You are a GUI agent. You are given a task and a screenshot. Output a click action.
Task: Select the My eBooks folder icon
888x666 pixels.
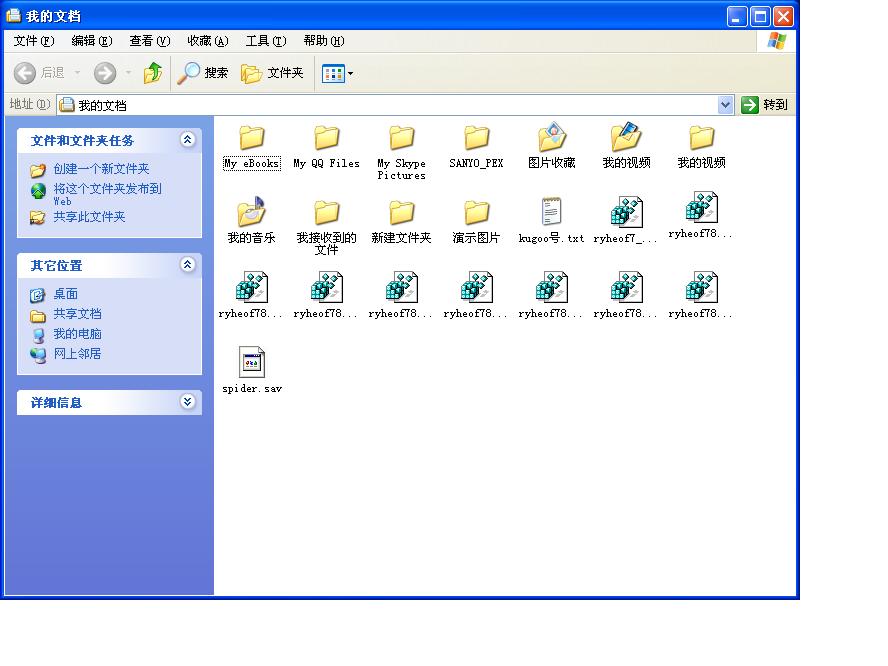[252, 138]
